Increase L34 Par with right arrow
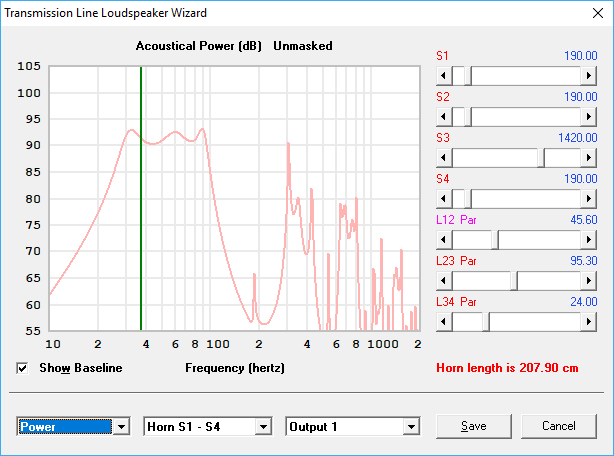 (x=589, y=322)
